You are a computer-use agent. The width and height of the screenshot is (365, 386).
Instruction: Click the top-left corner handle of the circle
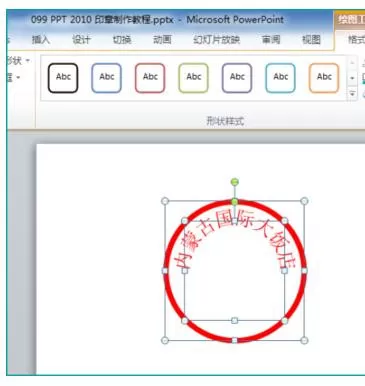pyautogui.click(x=165, y=201)
